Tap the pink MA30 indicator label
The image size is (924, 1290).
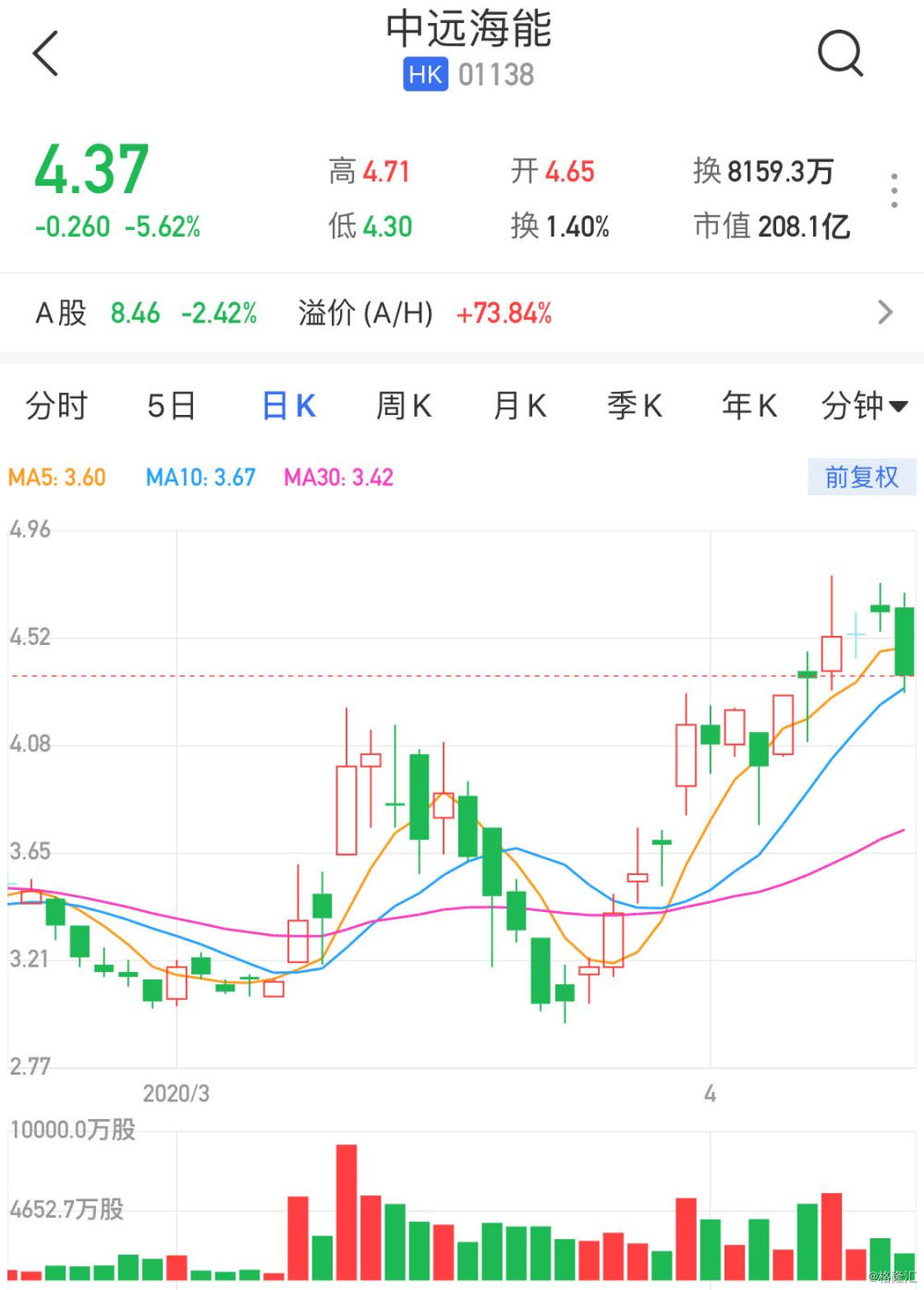[x=338, y=478]
